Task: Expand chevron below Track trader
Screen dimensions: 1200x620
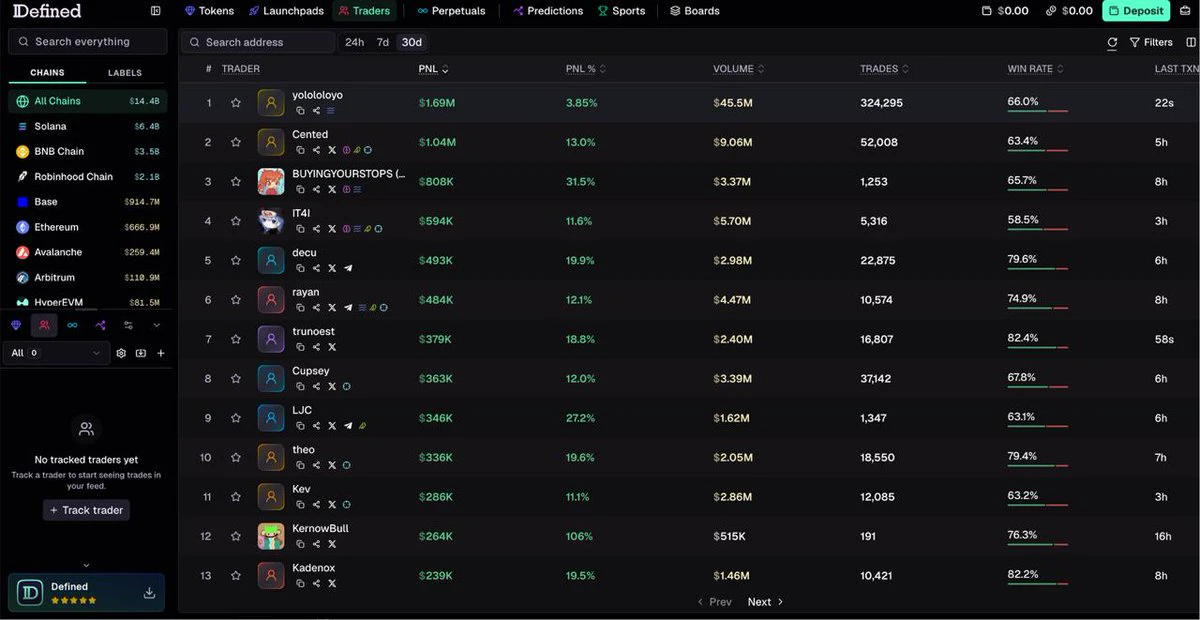Action: 86,565
